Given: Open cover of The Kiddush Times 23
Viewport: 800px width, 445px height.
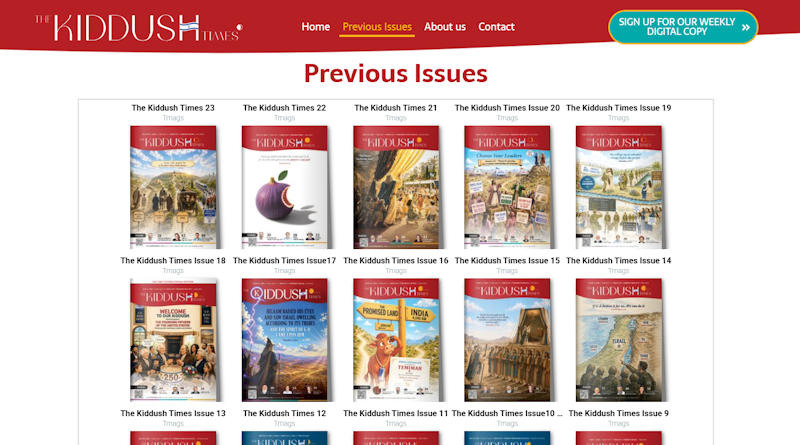Looking at the screenshot, I should [173, 187].
